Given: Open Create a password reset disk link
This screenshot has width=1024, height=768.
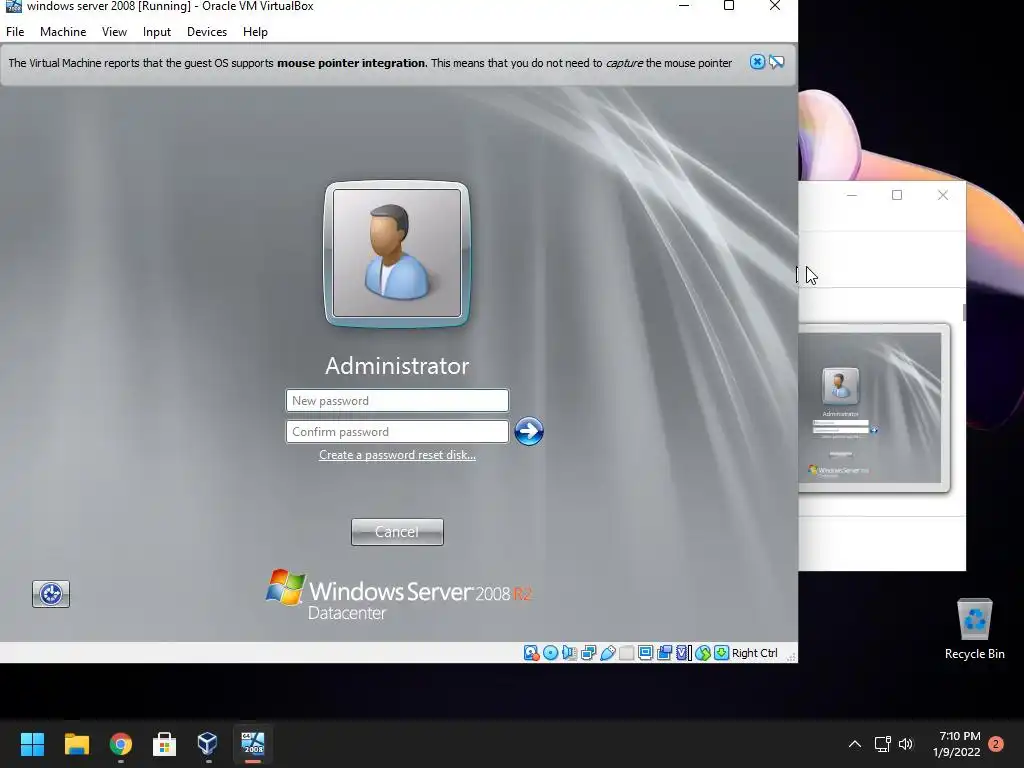Looking at the screenshot, I should [x=397, y=455].
